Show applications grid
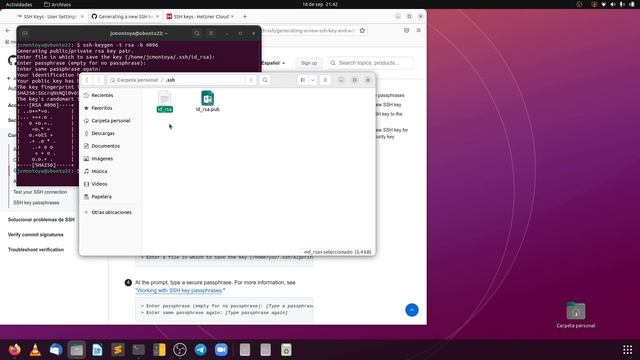 pyautogui.click(x=627, y=350)
